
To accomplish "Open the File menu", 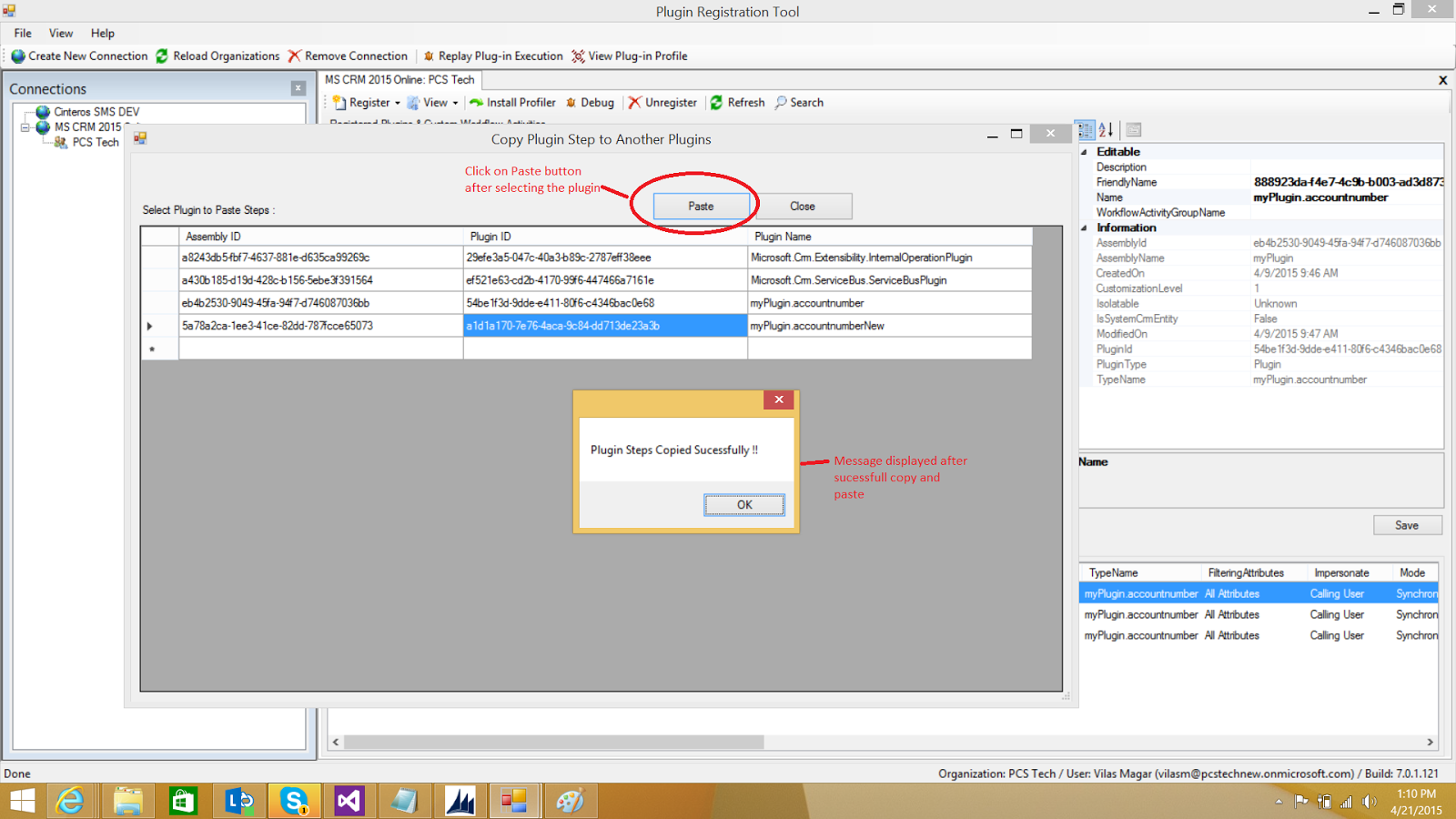I will [x=21, y=33].
